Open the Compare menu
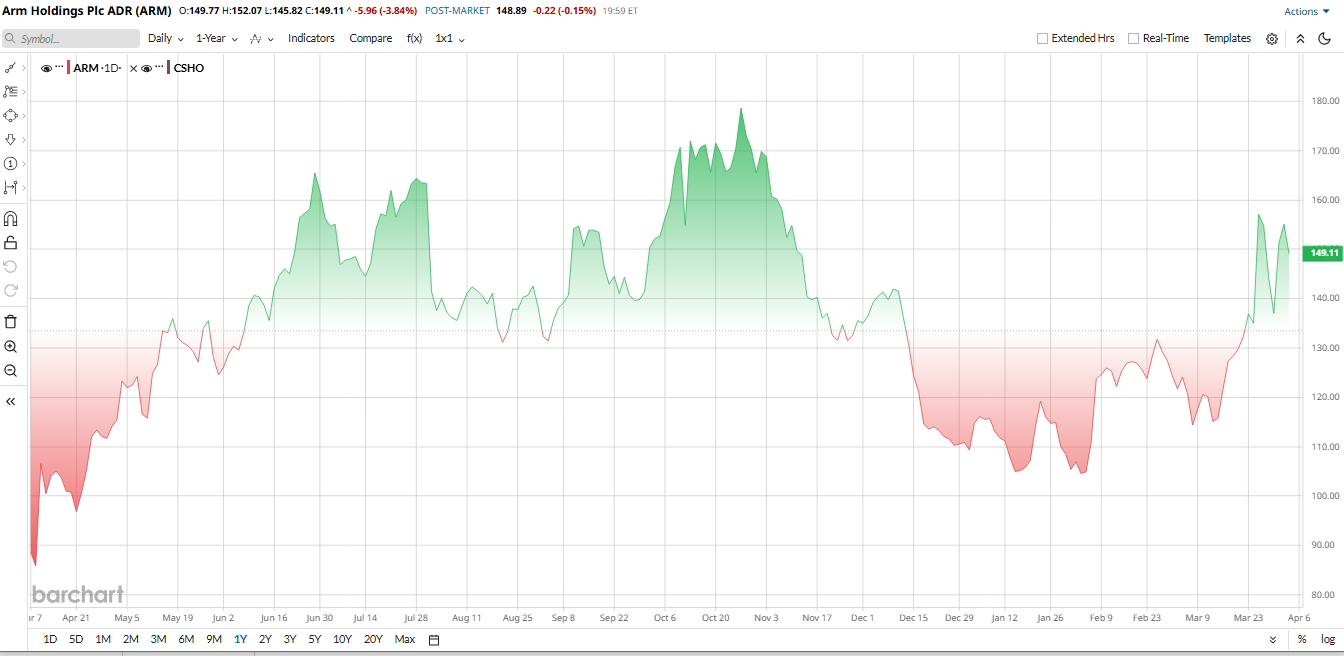Viewport: 1344px width, 656px height. coord(370,38)
